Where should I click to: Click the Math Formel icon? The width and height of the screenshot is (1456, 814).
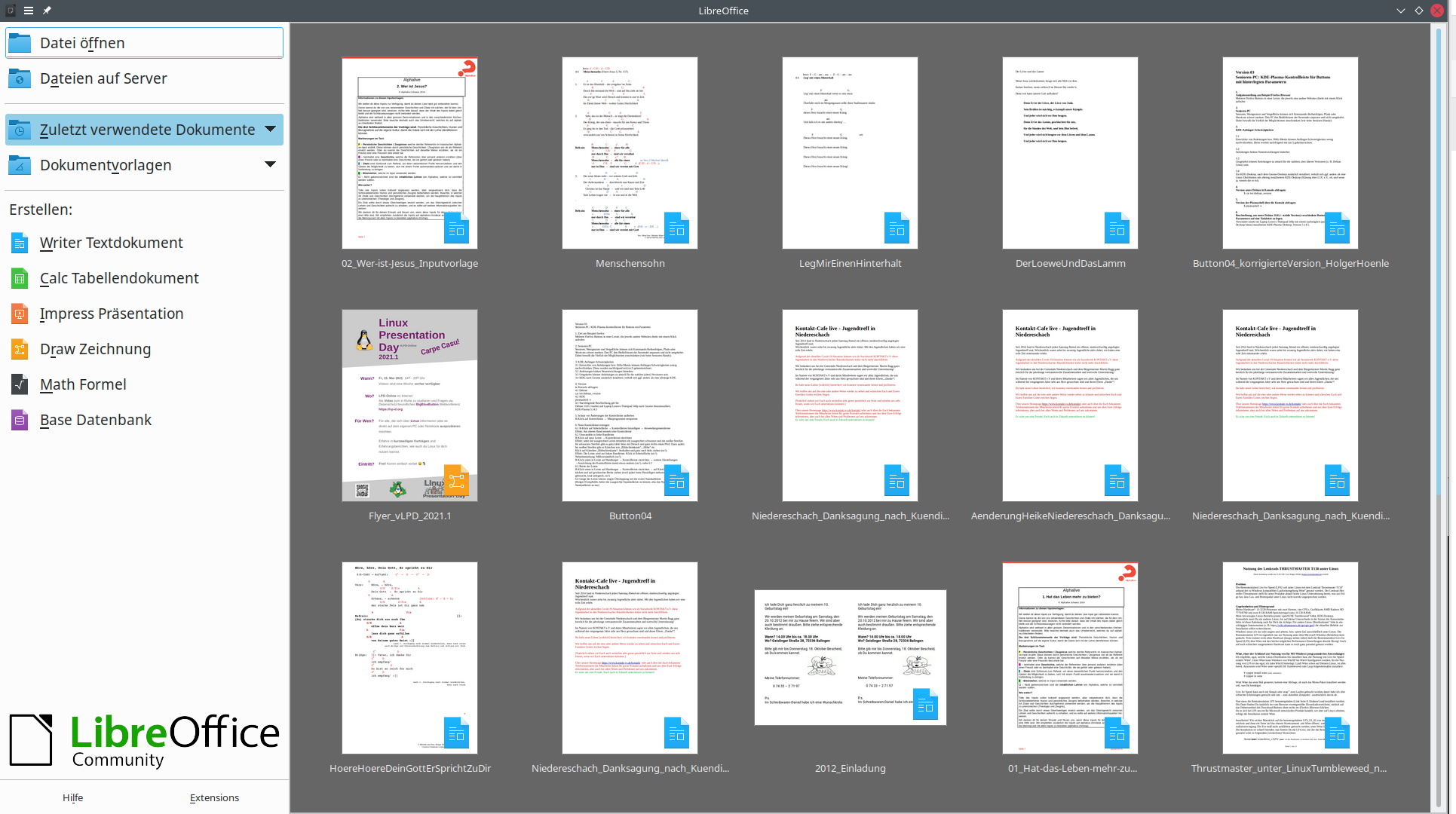(x=20, y=384)
